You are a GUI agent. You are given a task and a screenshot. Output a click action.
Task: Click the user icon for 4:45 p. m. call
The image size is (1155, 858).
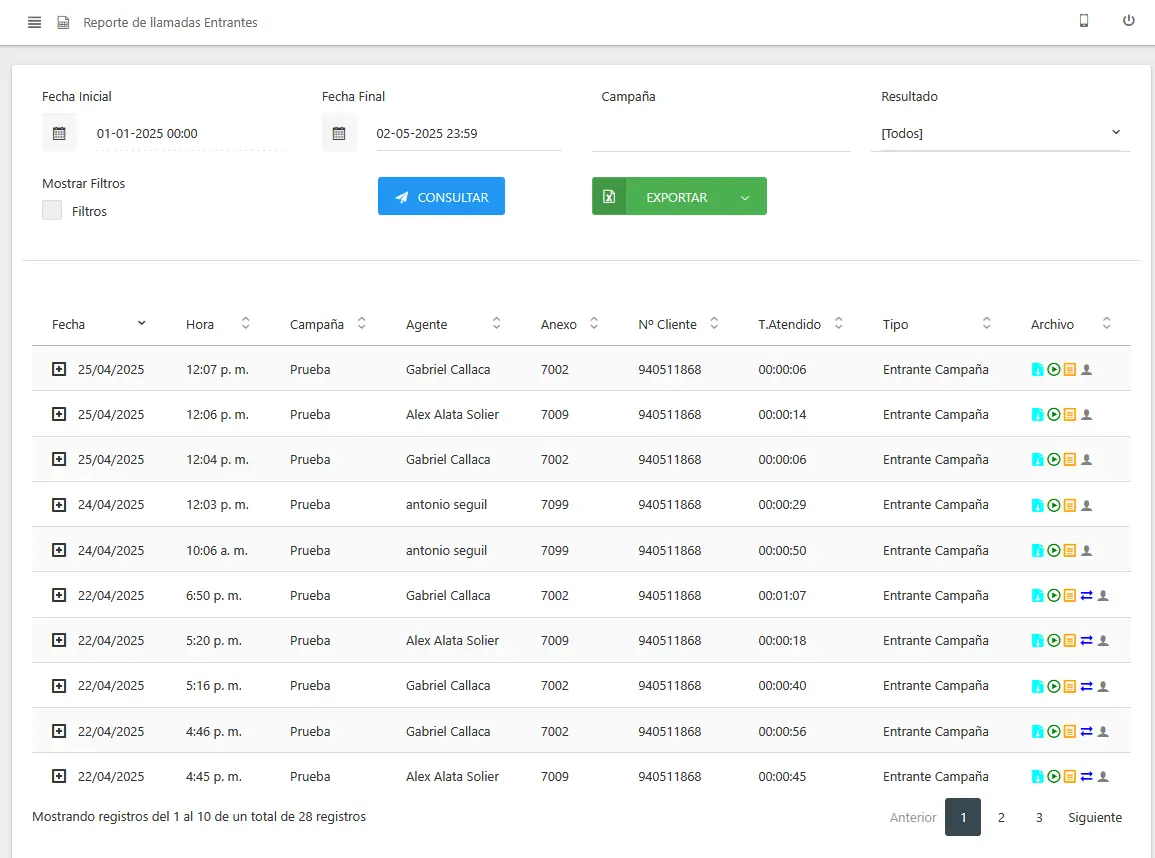(1103, 776)
